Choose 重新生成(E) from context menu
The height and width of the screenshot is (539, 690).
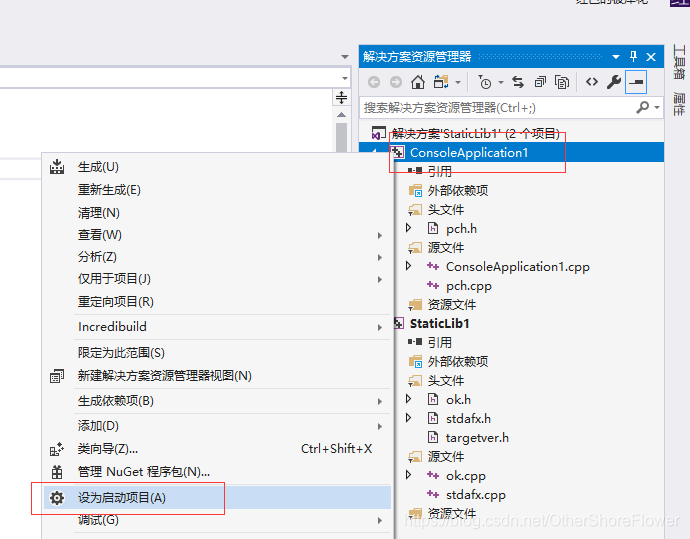(x=217, y=190)
